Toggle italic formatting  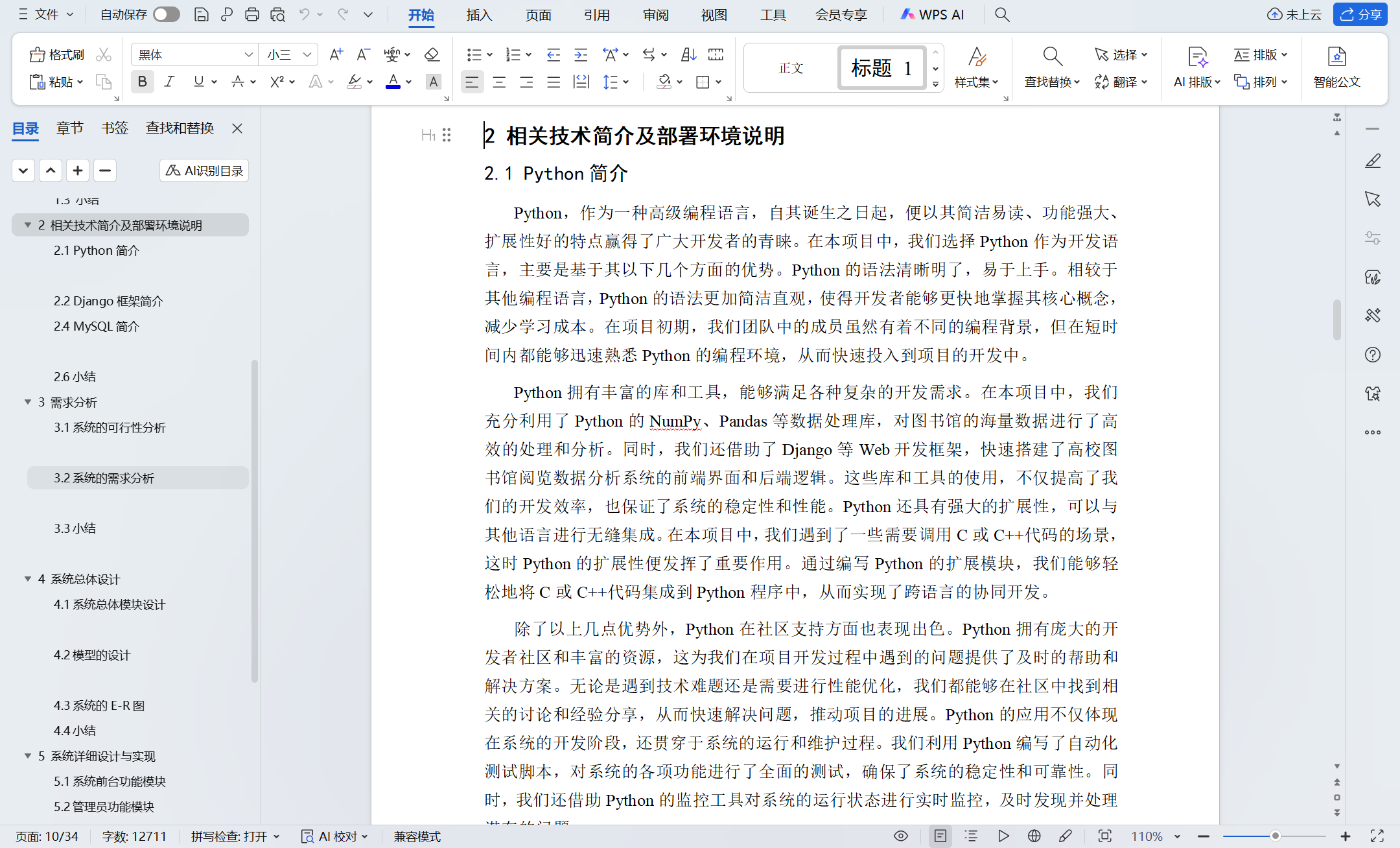[170, 82]
